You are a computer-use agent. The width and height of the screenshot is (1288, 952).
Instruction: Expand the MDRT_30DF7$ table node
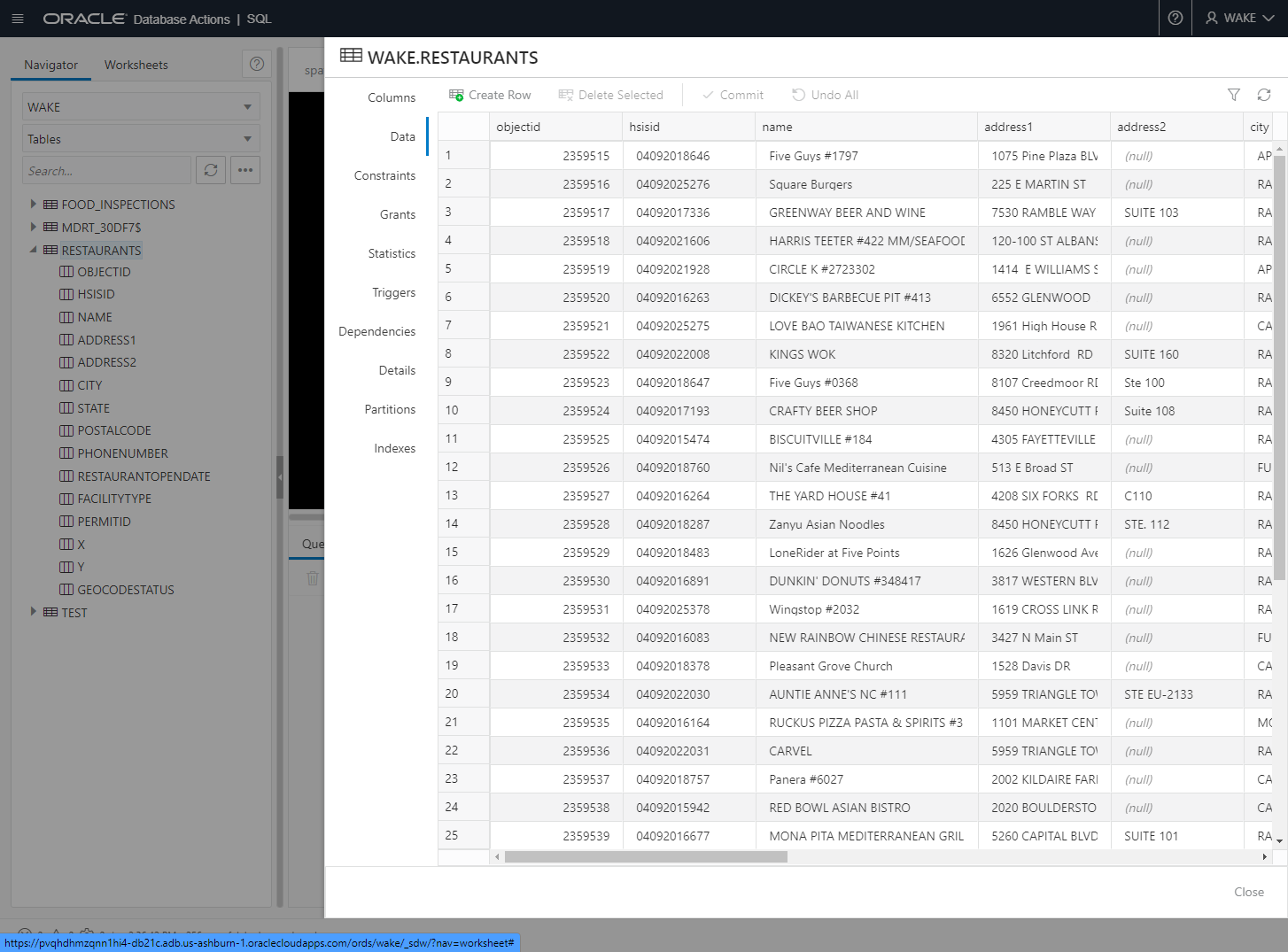(34, 227)
